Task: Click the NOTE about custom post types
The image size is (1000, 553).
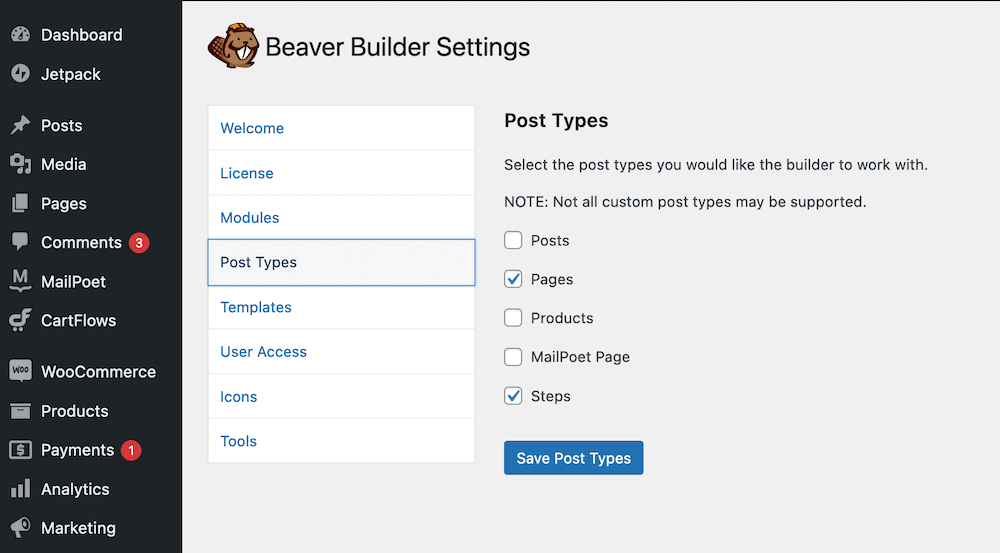Action: coord(685,202)
